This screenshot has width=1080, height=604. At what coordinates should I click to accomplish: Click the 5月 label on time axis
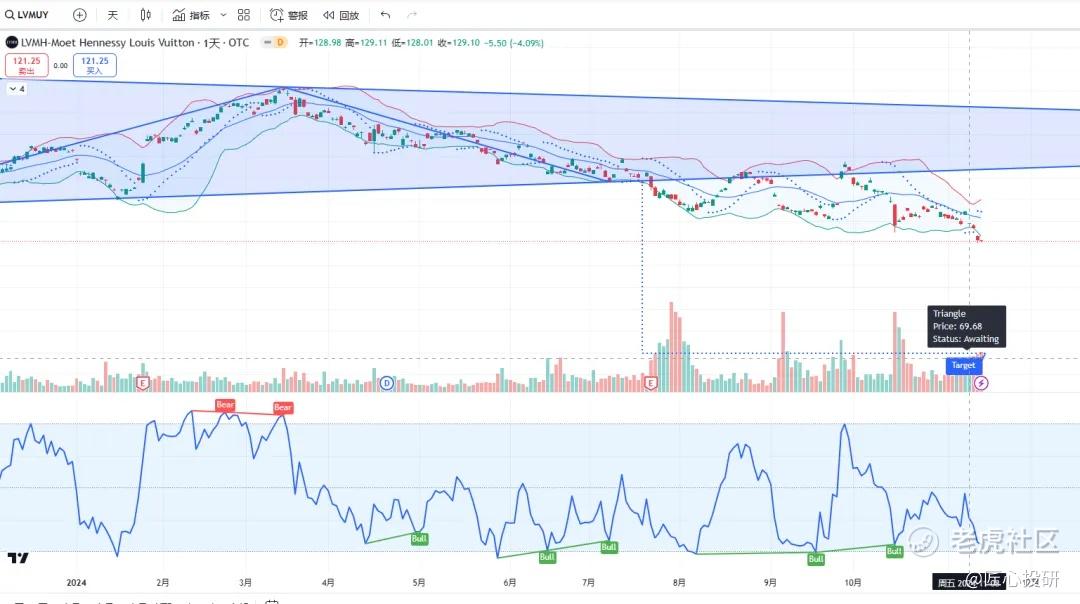419,583
